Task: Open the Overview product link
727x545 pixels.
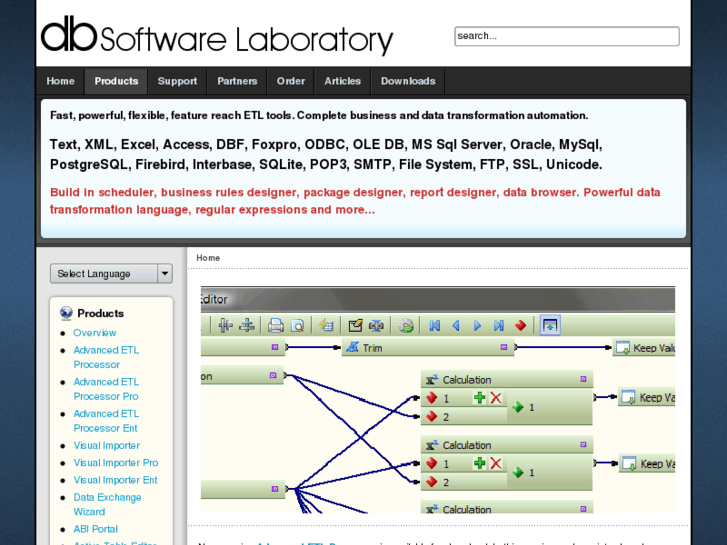Action: [x=95, y=333]
